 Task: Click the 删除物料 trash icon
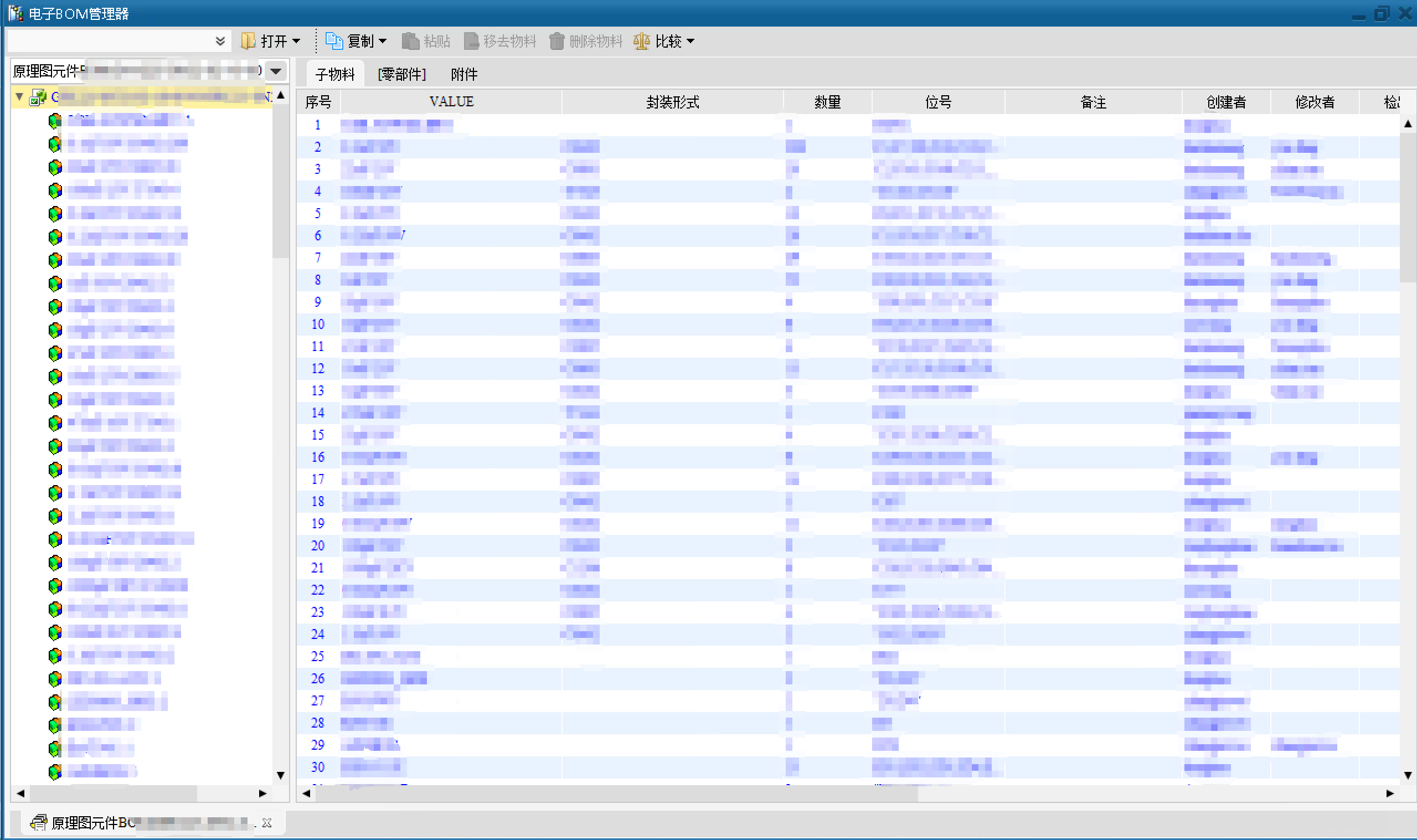point(557,41)
